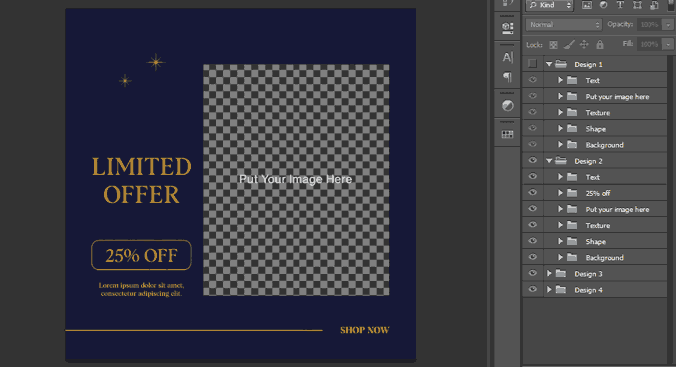Lock transparent pixels icon

tap(553, 44)
